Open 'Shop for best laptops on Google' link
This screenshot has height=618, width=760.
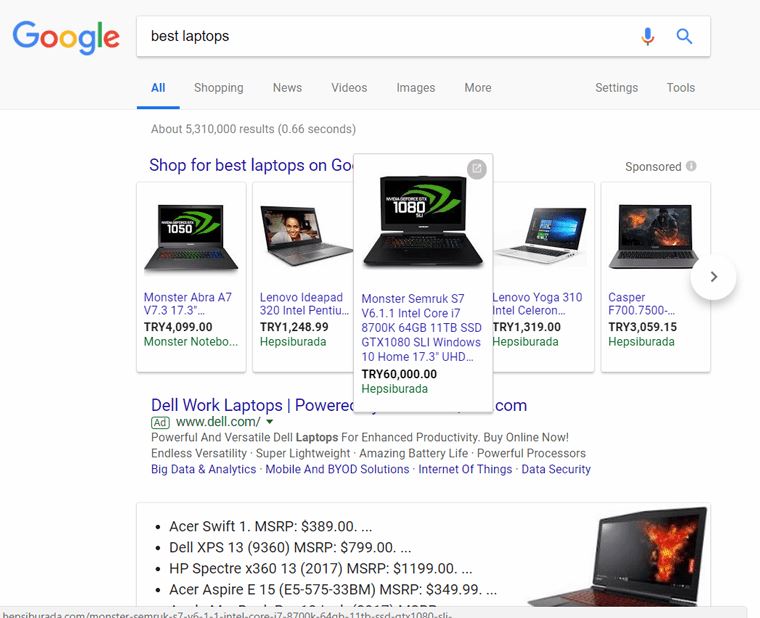coord(251,165)
